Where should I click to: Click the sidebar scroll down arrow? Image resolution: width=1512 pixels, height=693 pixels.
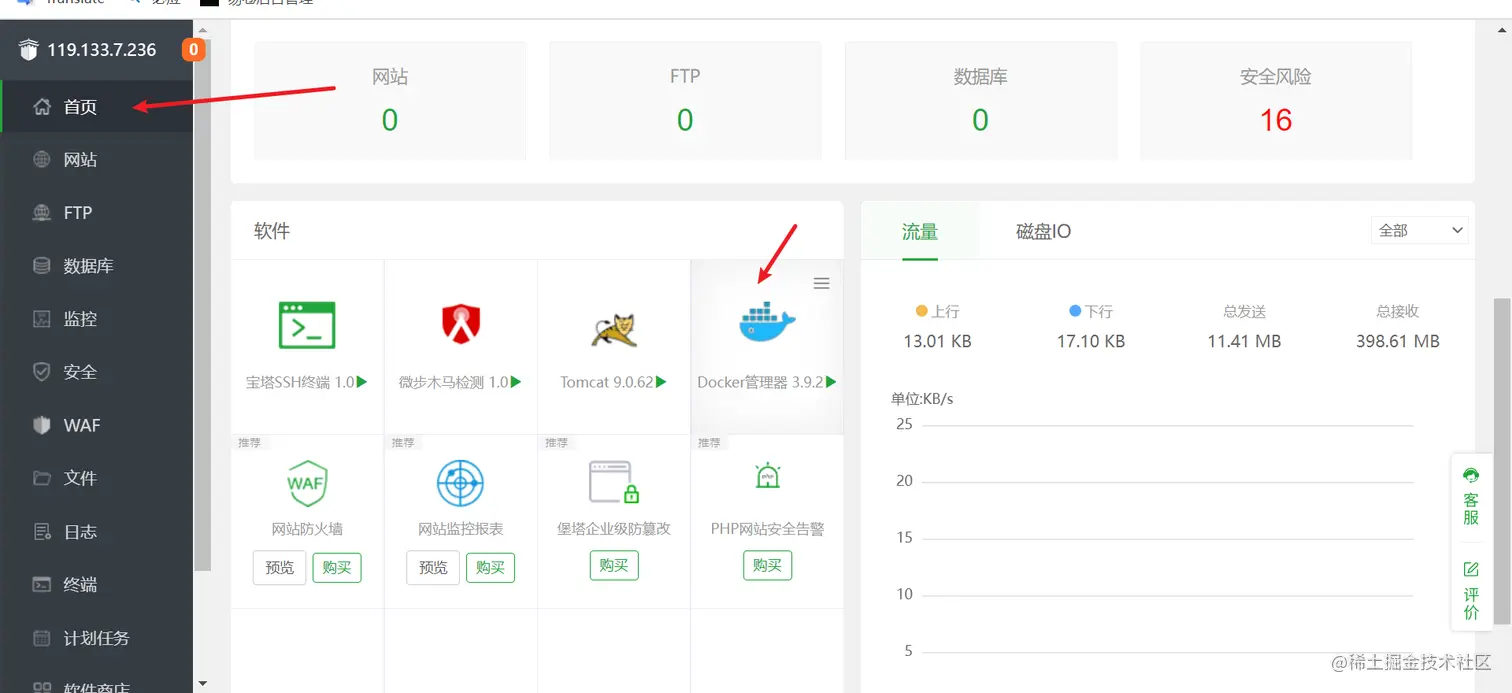coord(203,684)
